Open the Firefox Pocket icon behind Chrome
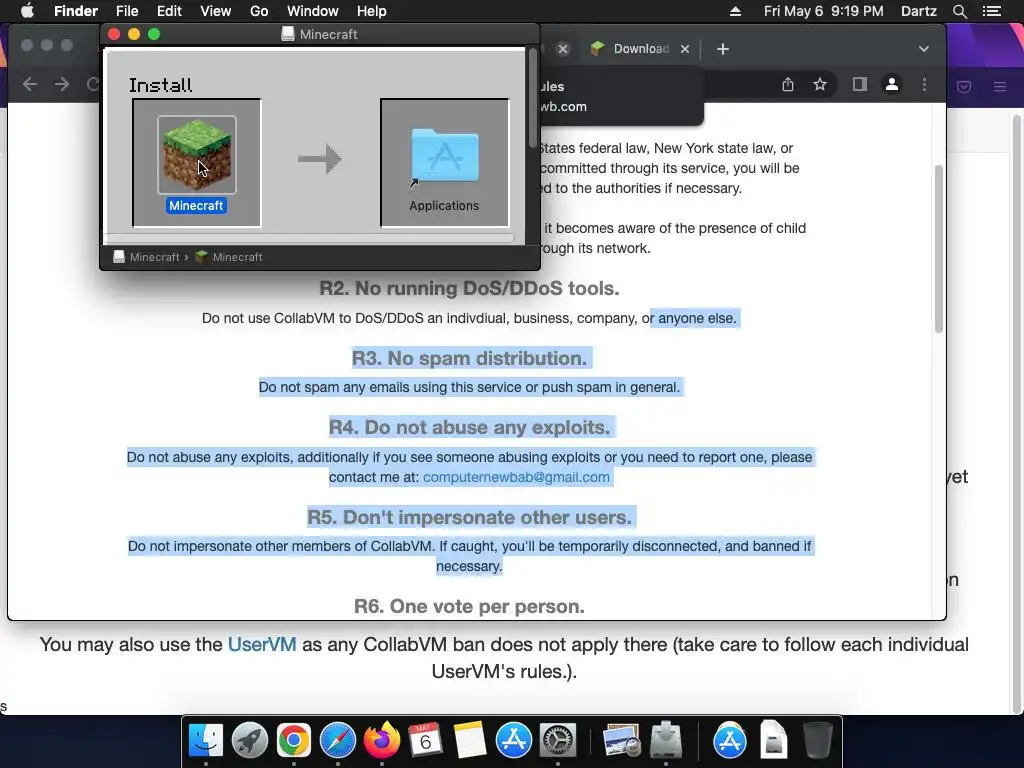Screen dimensions: 1024x768 tap(964, 86)
